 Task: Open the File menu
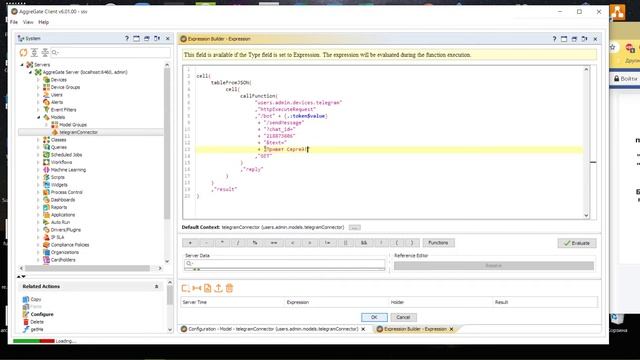(x=14, y=22)
